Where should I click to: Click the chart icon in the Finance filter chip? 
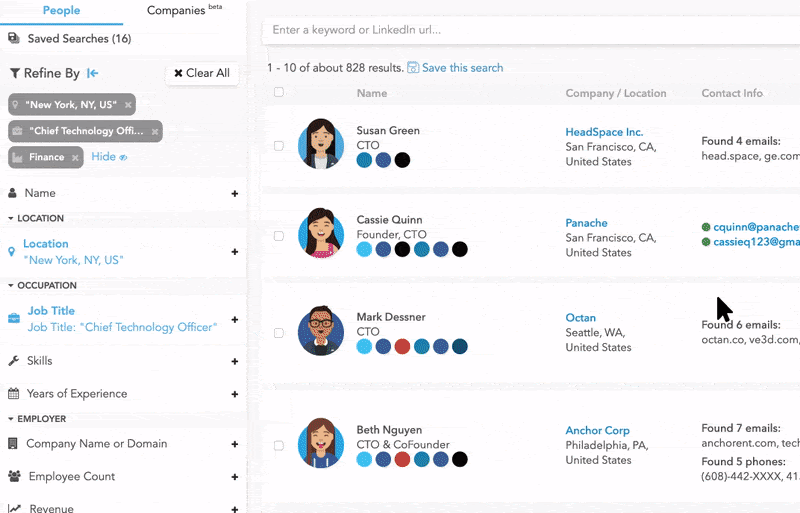[17, 157]
